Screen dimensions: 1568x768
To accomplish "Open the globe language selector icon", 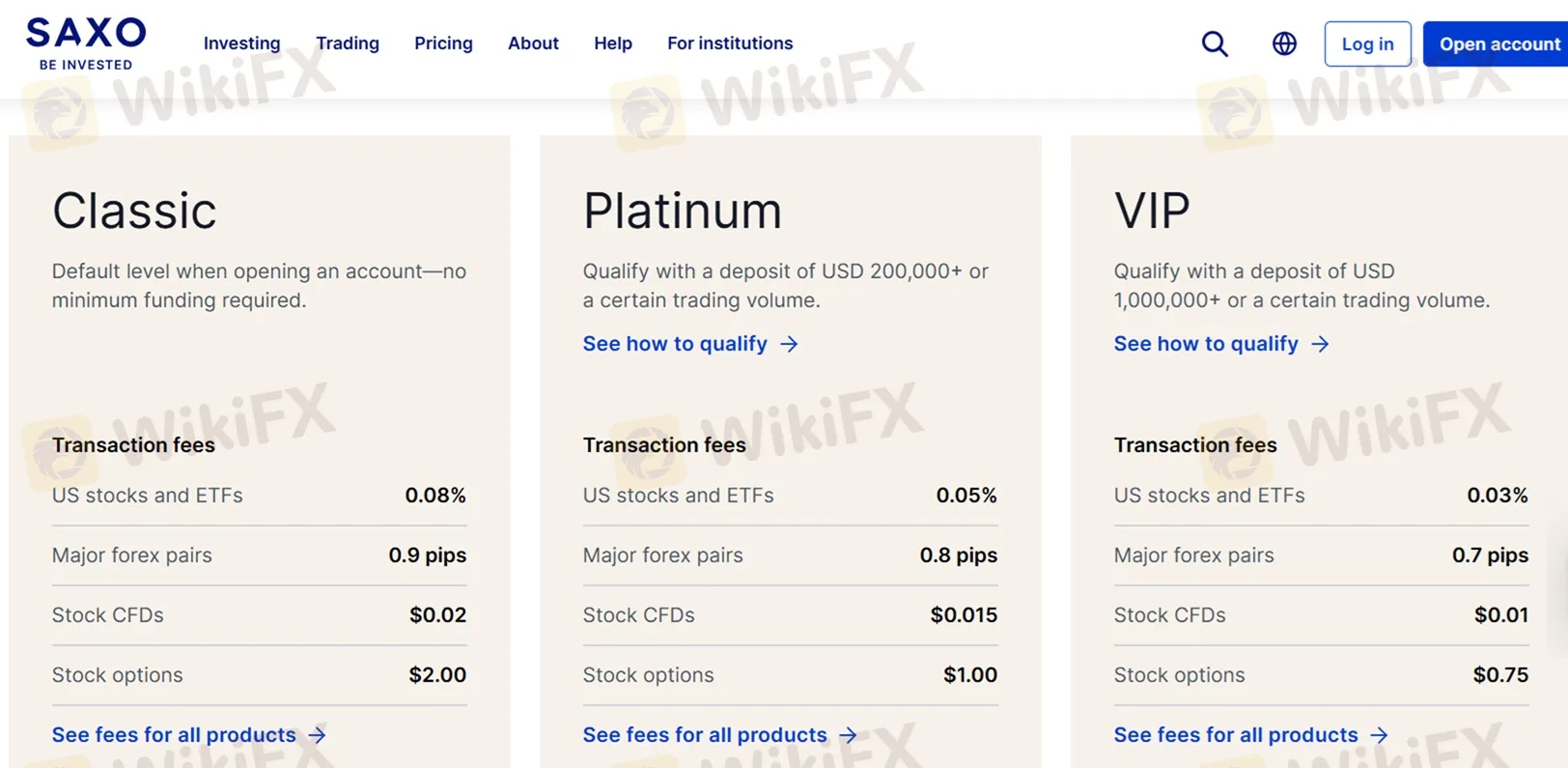I will pos(1284,43).
